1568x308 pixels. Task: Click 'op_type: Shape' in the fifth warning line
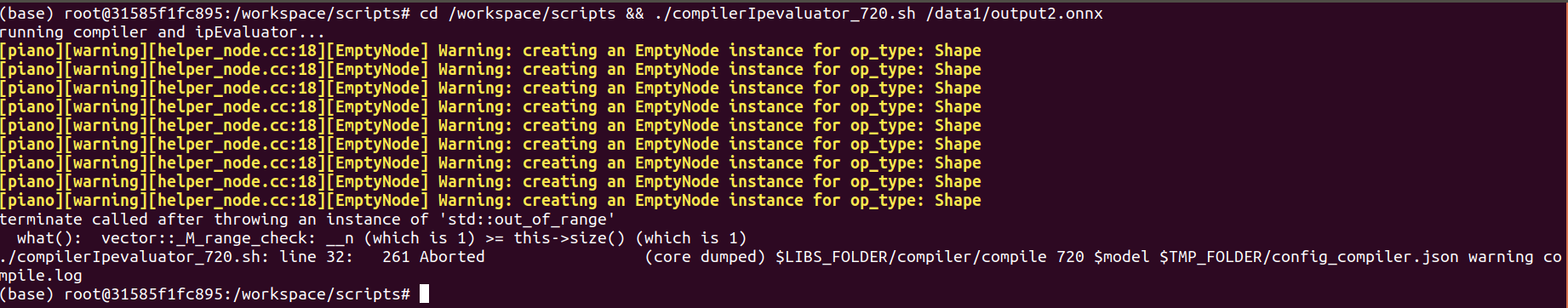(x=916, y=126)
